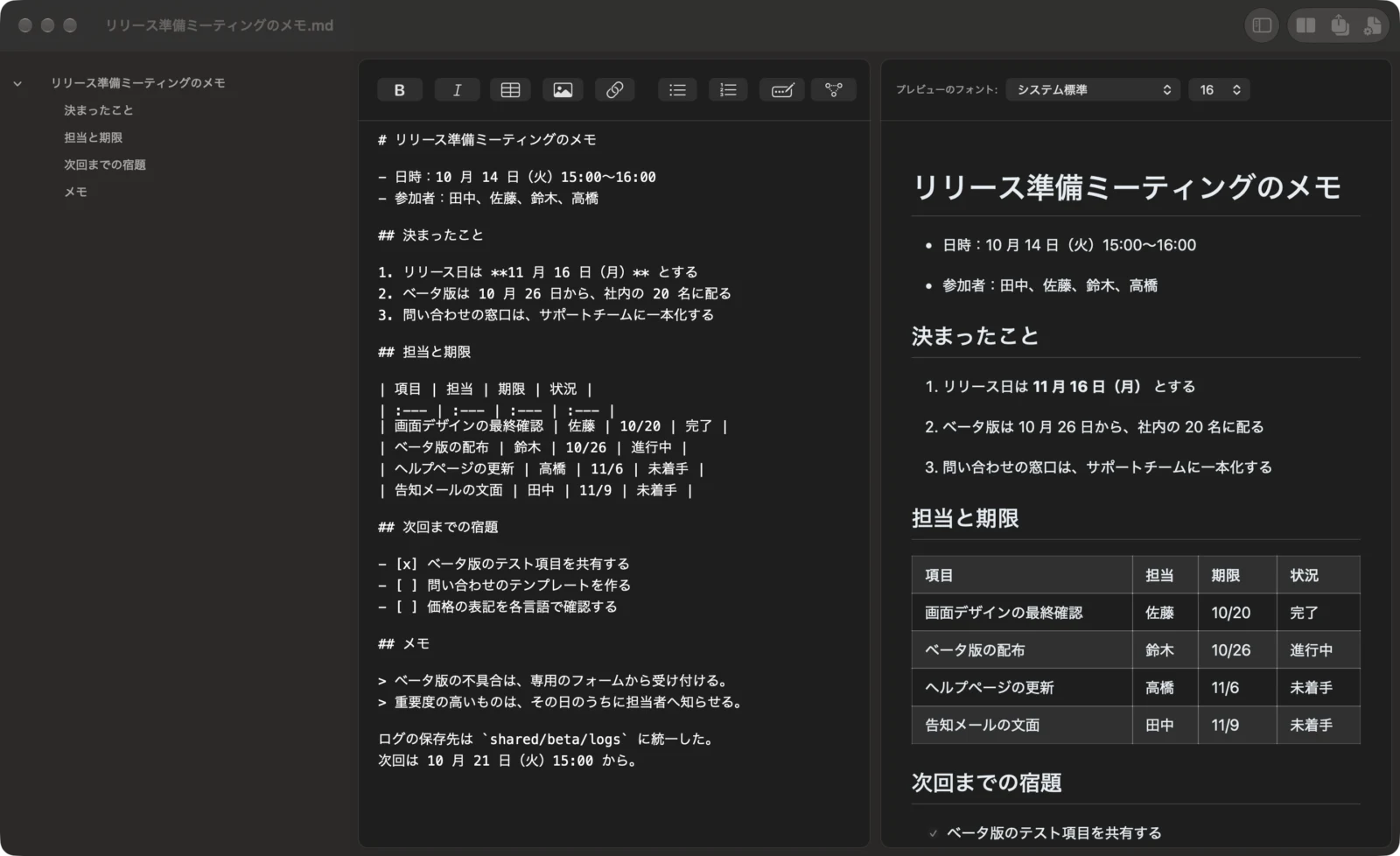Click the window title リリース準備ミーティングのメモ.md
1400x856 pixels.
pos(219,25)
